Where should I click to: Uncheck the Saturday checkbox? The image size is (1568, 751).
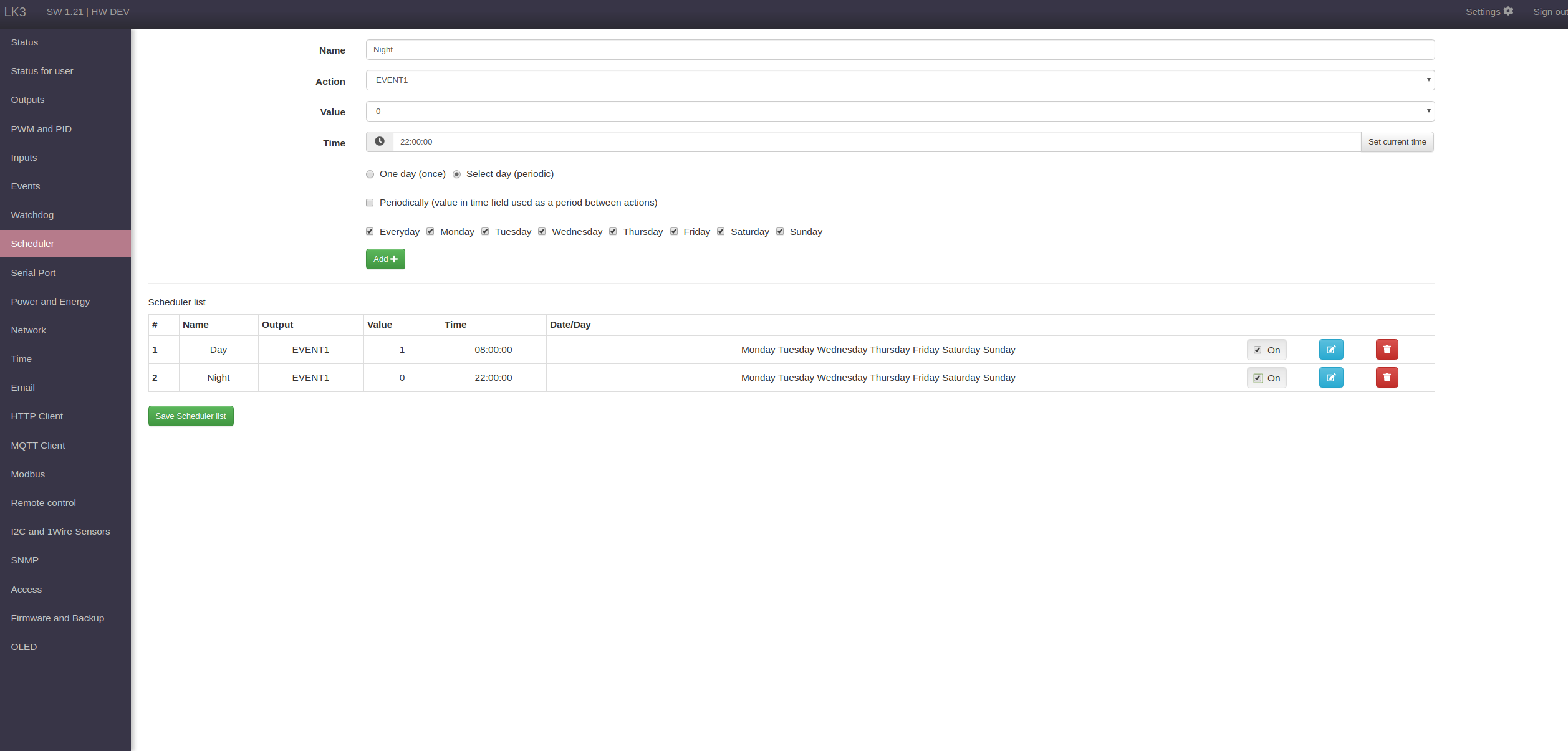(x=721, y=232)
